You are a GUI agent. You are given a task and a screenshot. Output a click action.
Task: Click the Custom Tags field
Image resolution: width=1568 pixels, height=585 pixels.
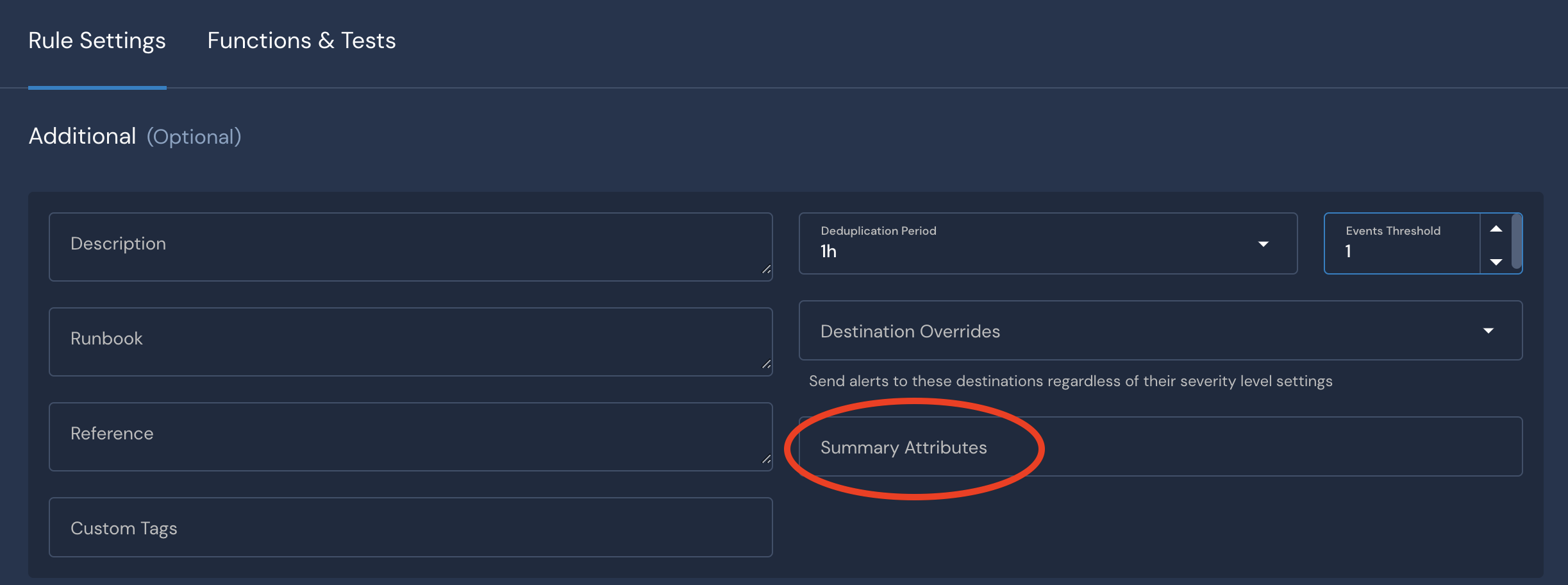coord(410,527)
